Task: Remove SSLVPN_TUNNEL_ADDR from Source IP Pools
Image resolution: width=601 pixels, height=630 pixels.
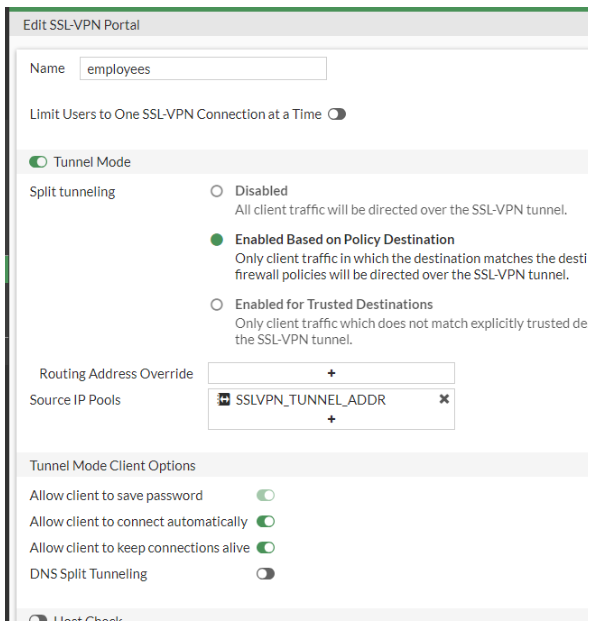Action: [x=444, y=398]
